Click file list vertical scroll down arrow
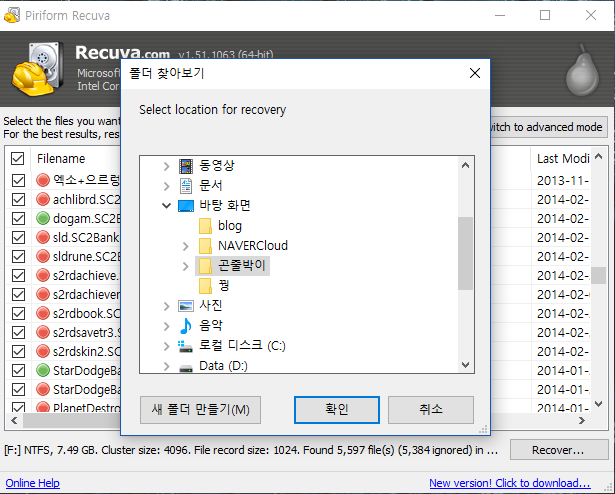The height and width of the screenshot is (494, 615). click(599, 404)
